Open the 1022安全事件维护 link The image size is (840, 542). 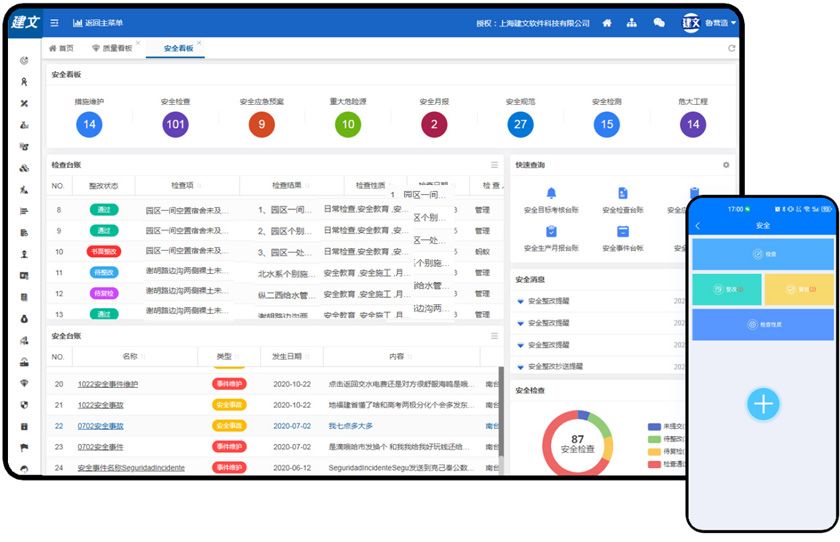tap(108, 384)
